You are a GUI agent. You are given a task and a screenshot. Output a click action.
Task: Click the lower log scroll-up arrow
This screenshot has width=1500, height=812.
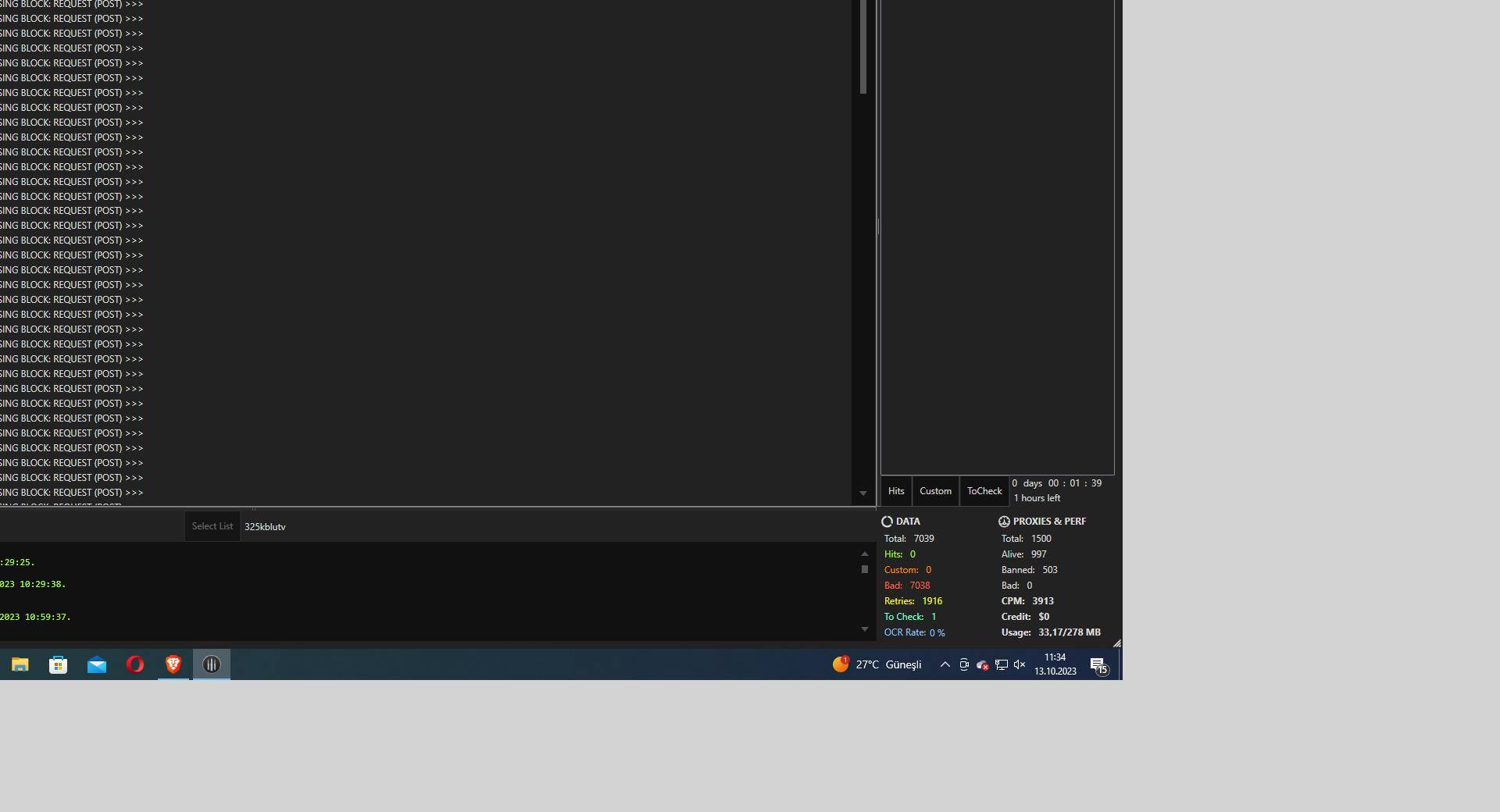click(x=865, y=554)
